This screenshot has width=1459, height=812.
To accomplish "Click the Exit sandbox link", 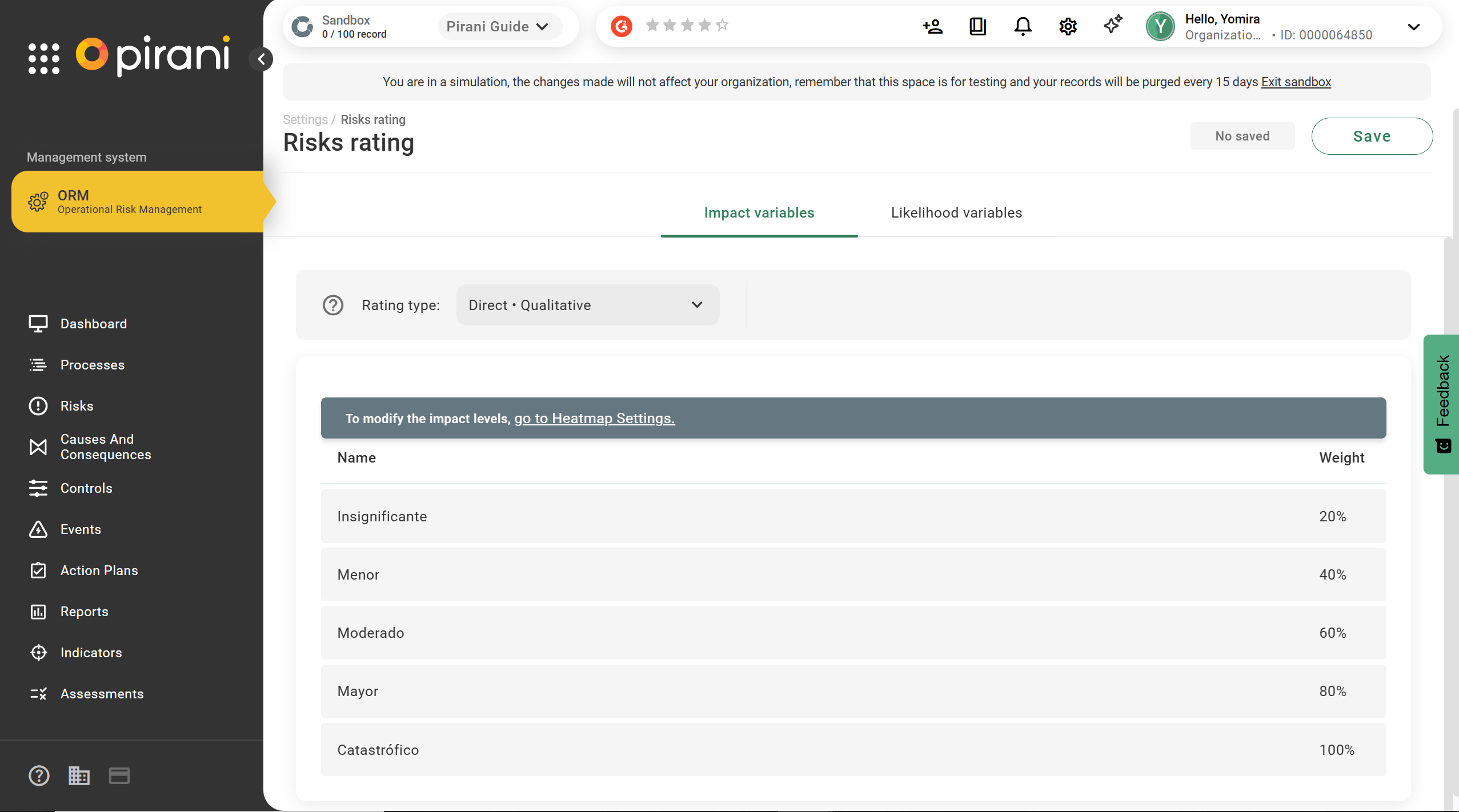I will tap(1296, 82).
